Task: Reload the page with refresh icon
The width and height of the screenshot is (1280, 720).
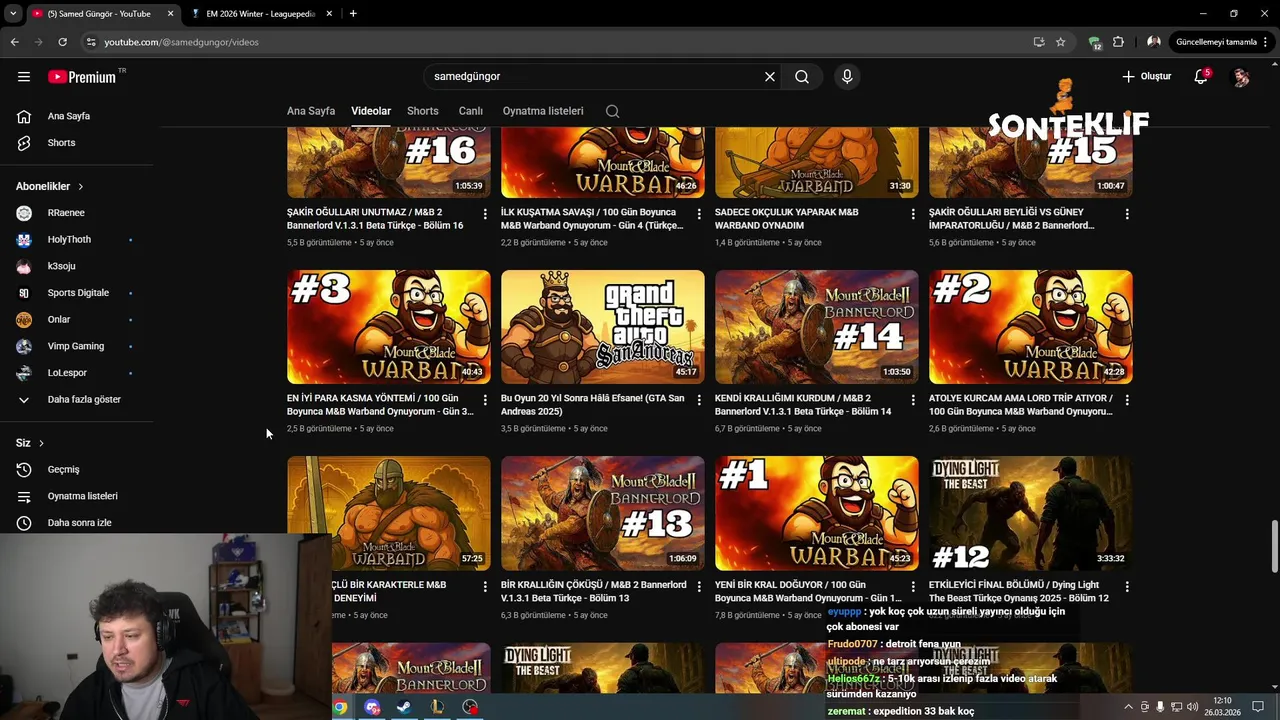Action: point(62,42)
